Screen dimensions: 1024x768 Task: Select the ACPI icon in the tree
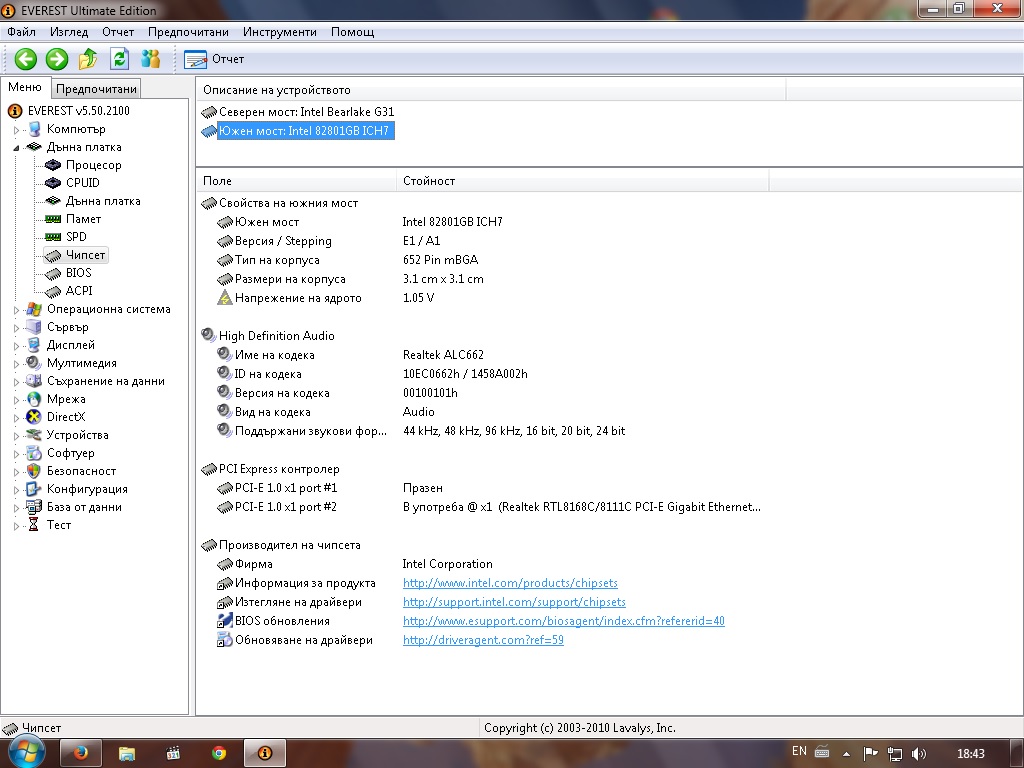(53, 291)
